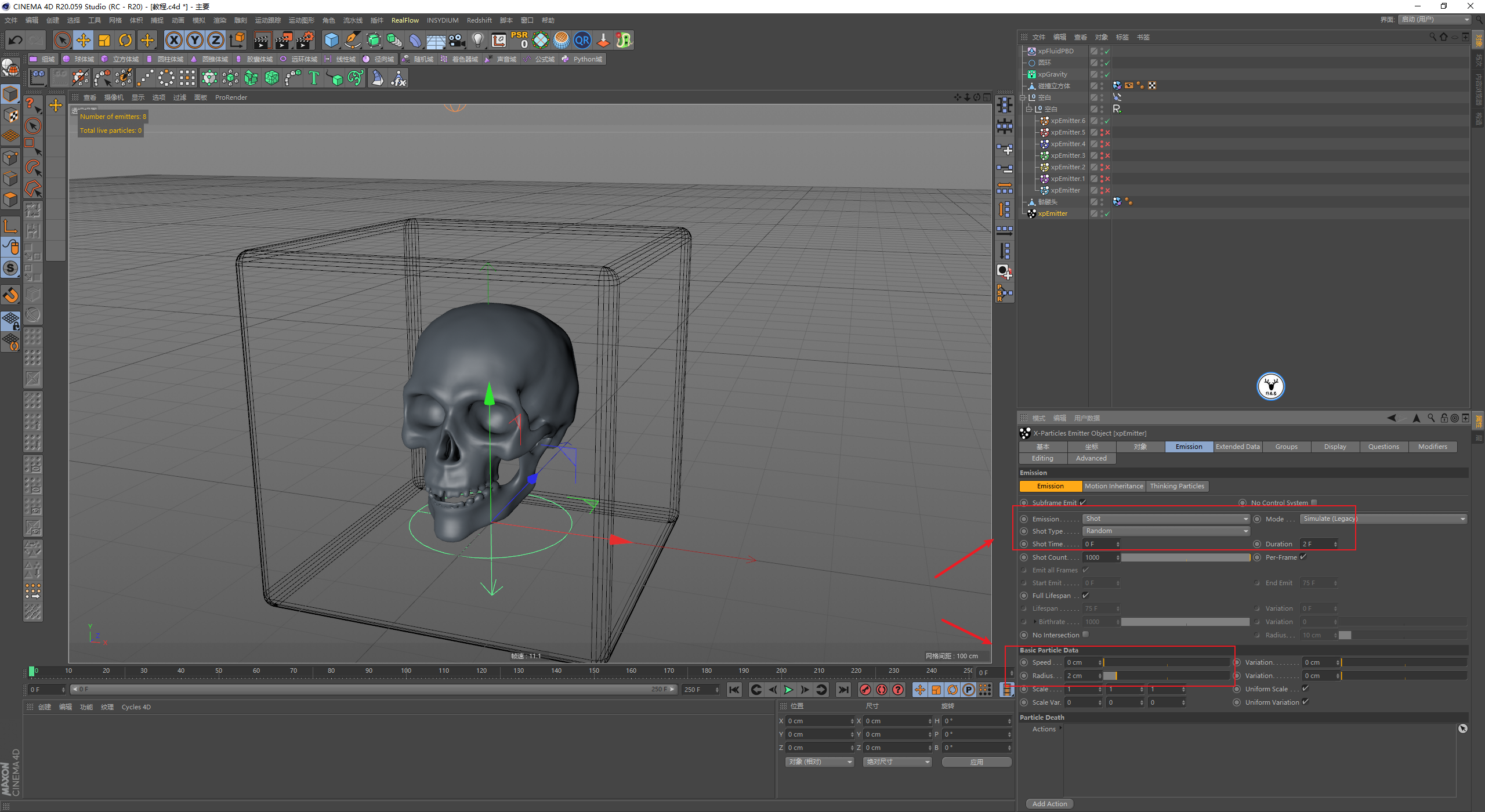
Task: Open the Emission type dropdown showing Shot
Action: coord(1166,519)
